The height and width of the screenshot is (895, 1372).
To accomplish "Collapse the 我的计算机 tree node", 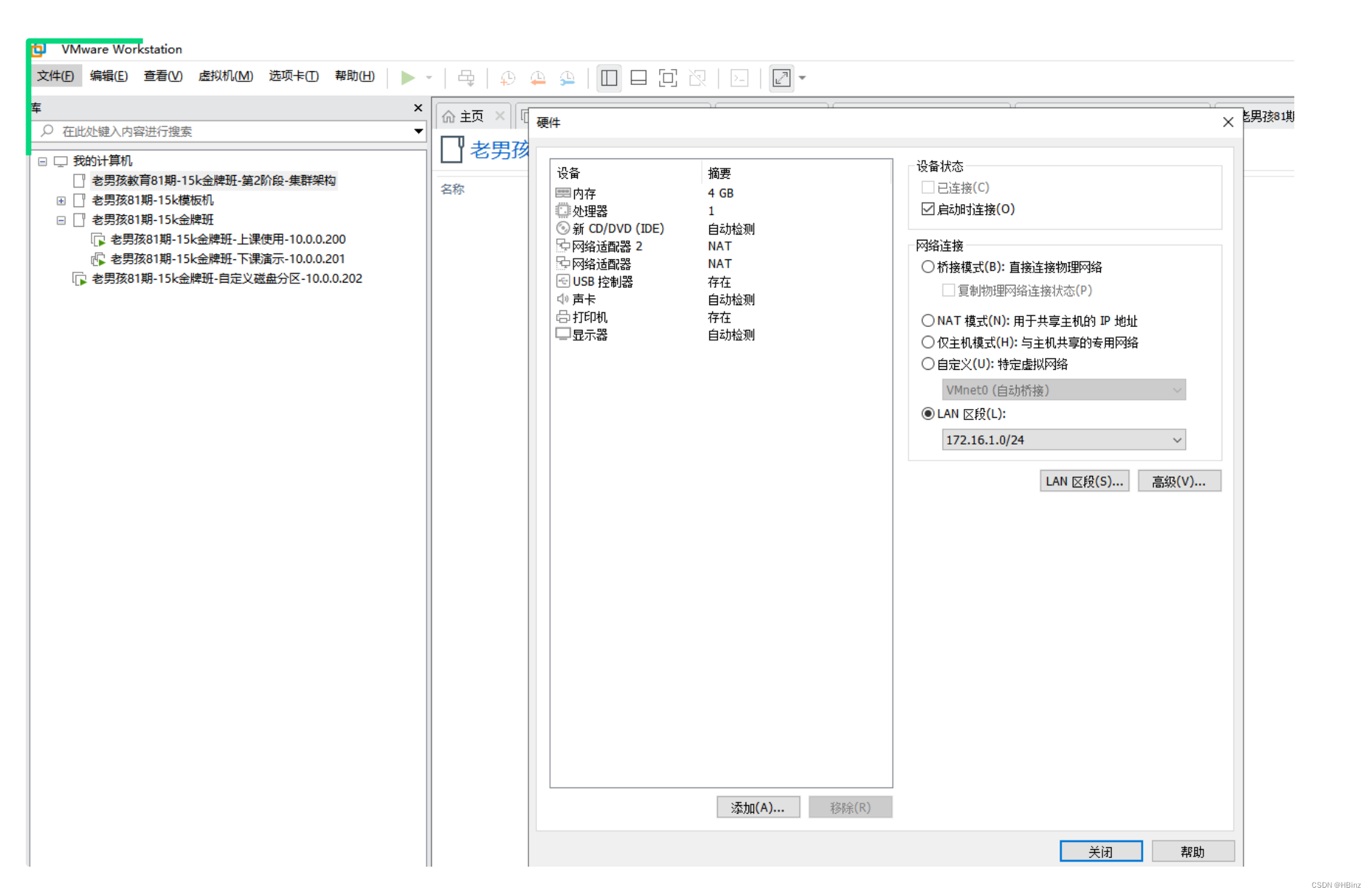I will coord(43,161).
